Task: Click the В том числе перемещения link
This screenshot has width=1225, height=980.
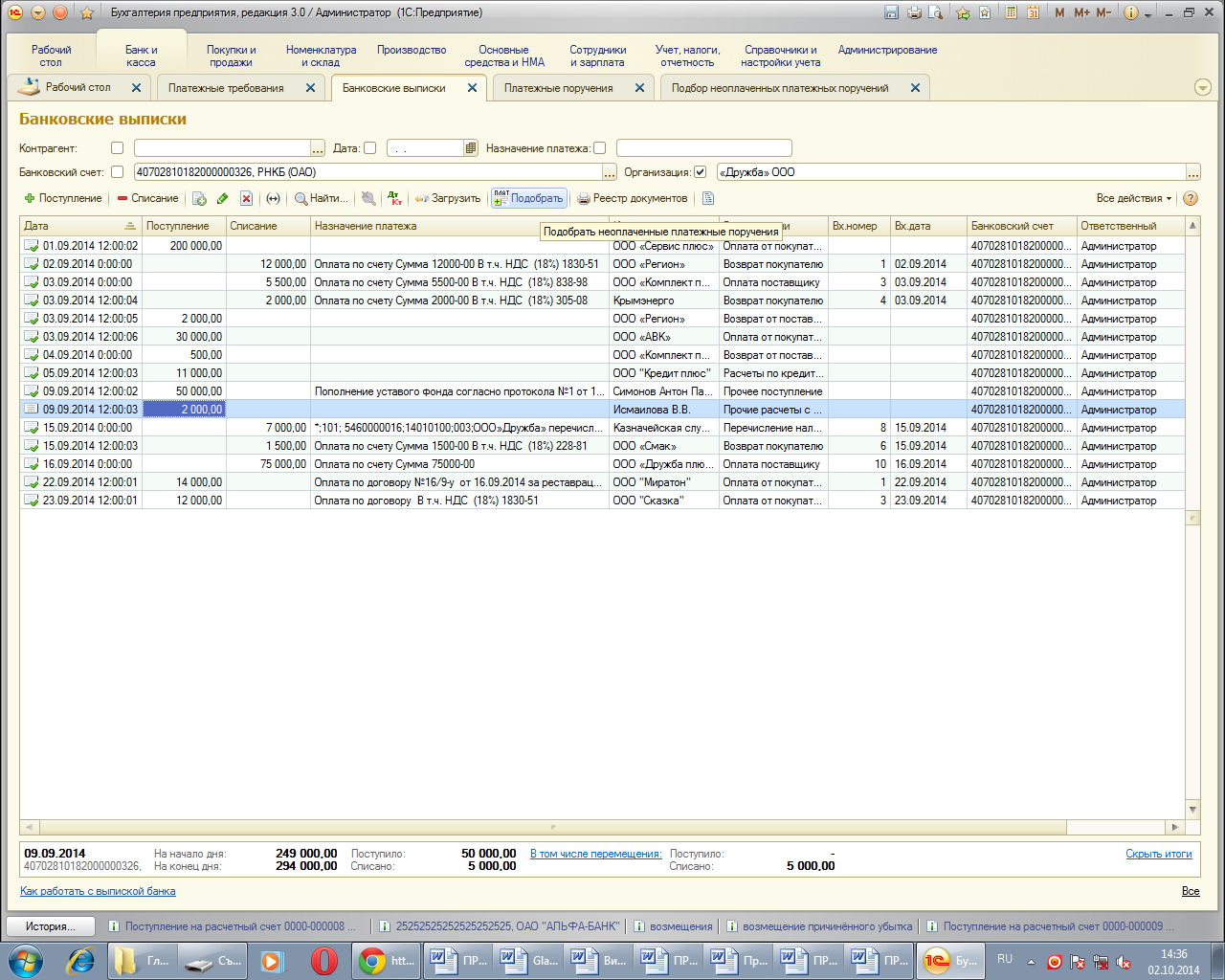Action: pos(595,854)
